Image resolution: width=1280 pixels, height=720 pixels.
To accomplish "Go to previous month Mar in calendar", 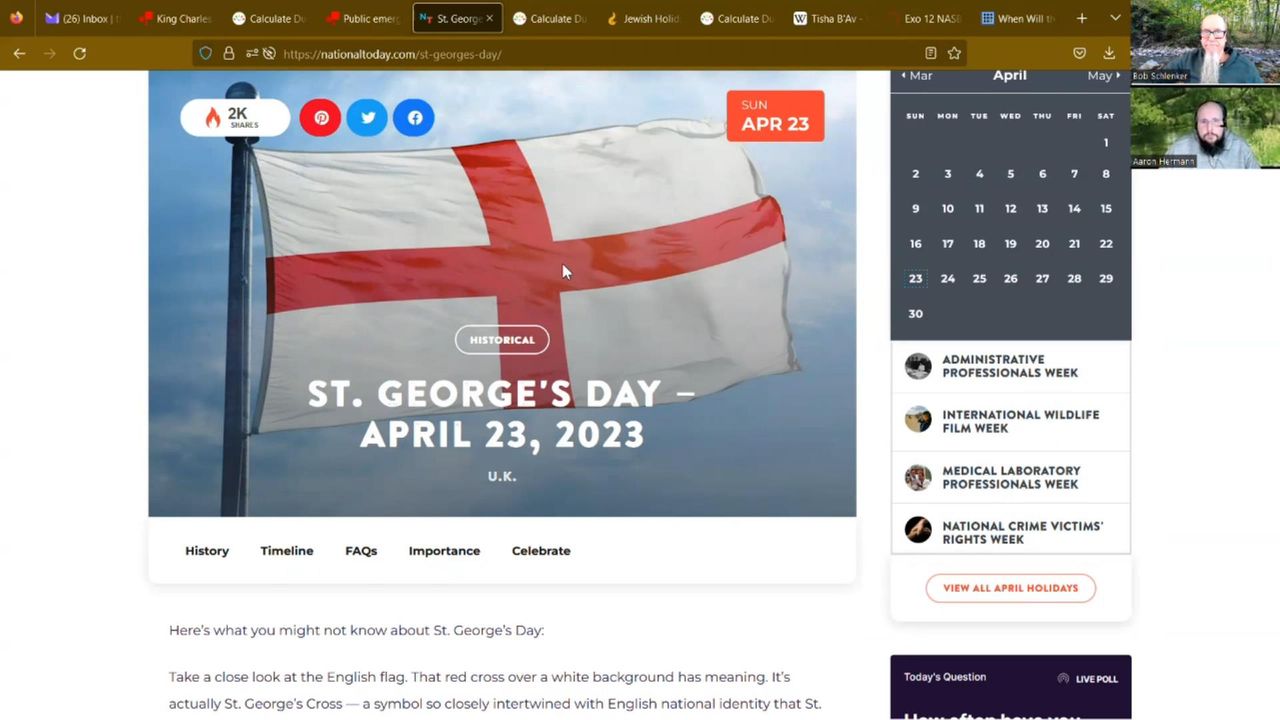I will coord(916,76).
